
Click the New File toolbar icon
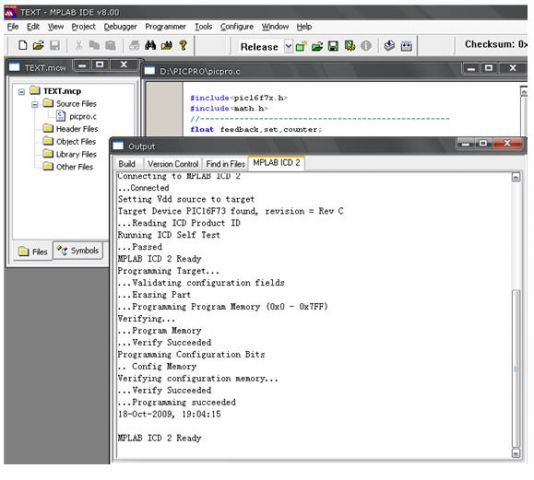coord(22,45)
